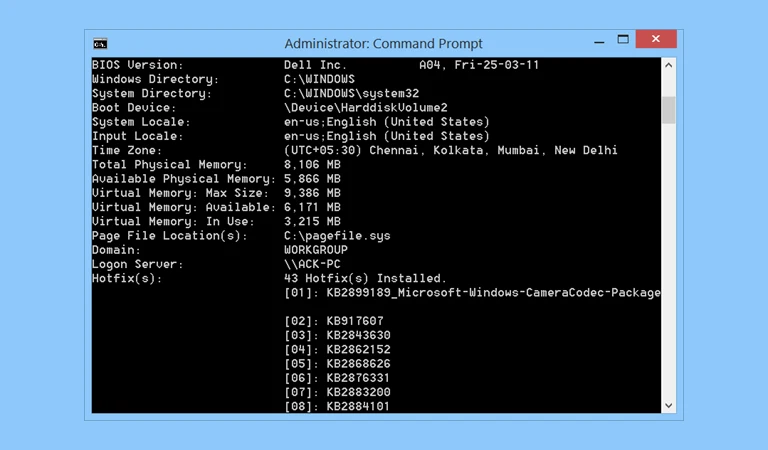
Task: Click the System Locale 'en-us;English (United States)' value
Action: [x=387, y=122]
